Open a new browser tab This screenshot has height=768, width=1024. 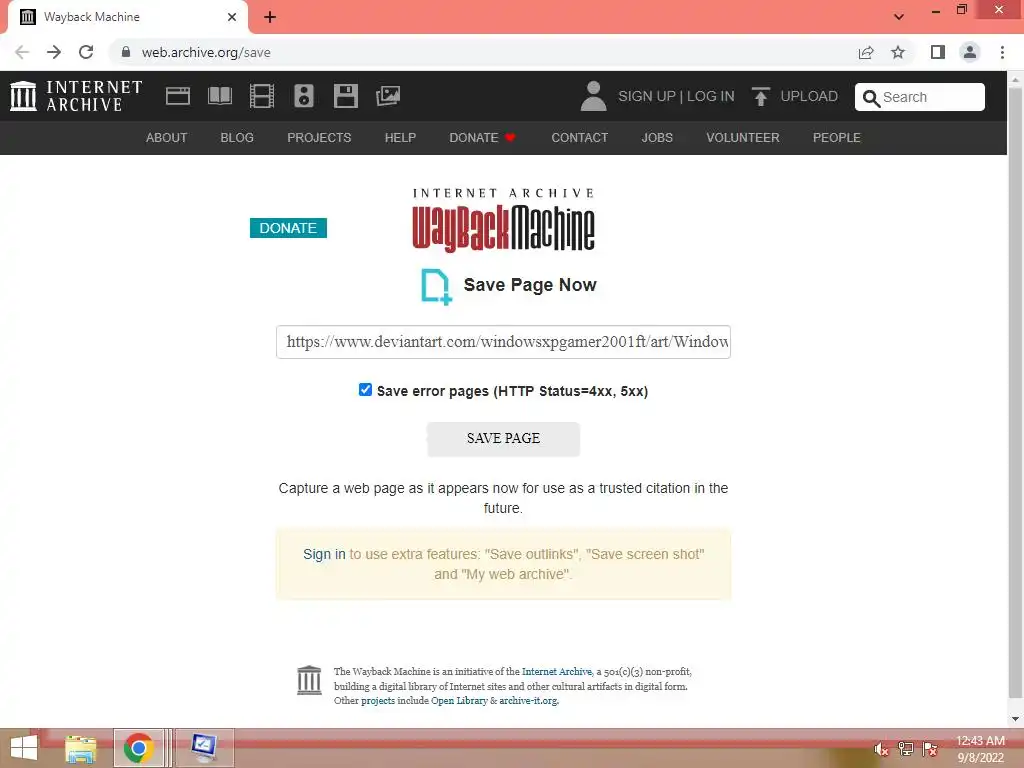coord(270,17)
